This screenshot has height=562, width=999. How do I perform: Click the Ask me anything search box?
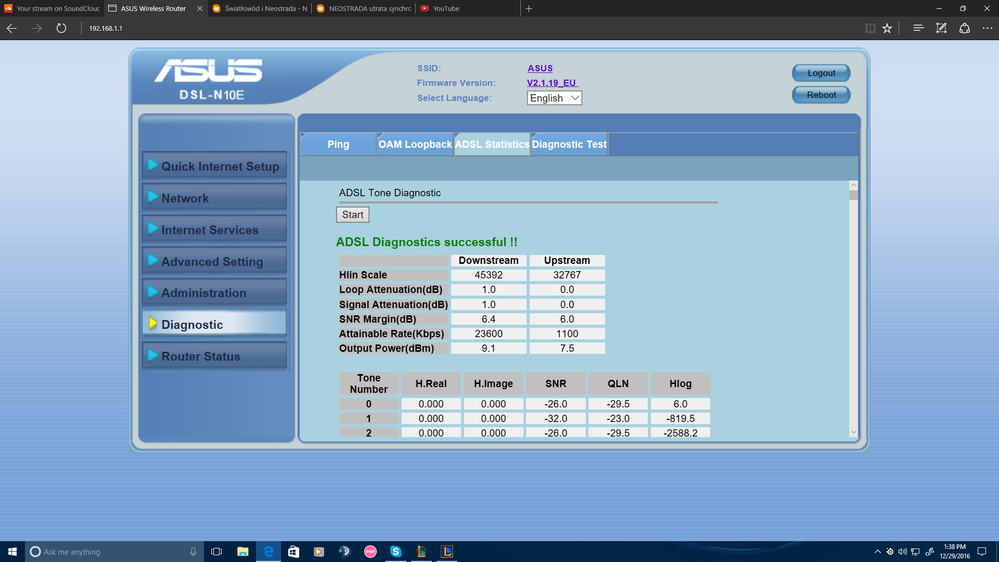115,551
